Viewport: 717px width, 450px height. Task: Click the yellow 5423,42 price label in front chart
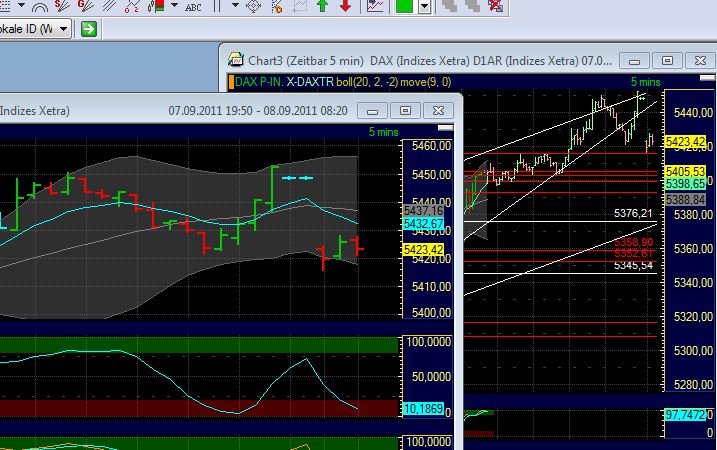point(423,250)
